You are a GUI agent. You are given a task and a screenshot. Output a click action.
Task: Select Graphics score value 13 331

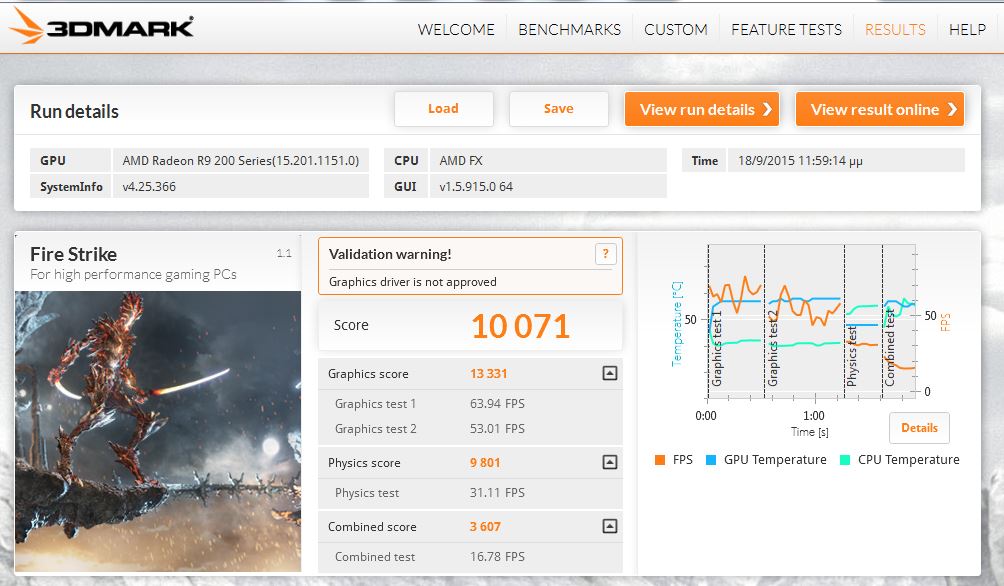[x=488, y=373]
